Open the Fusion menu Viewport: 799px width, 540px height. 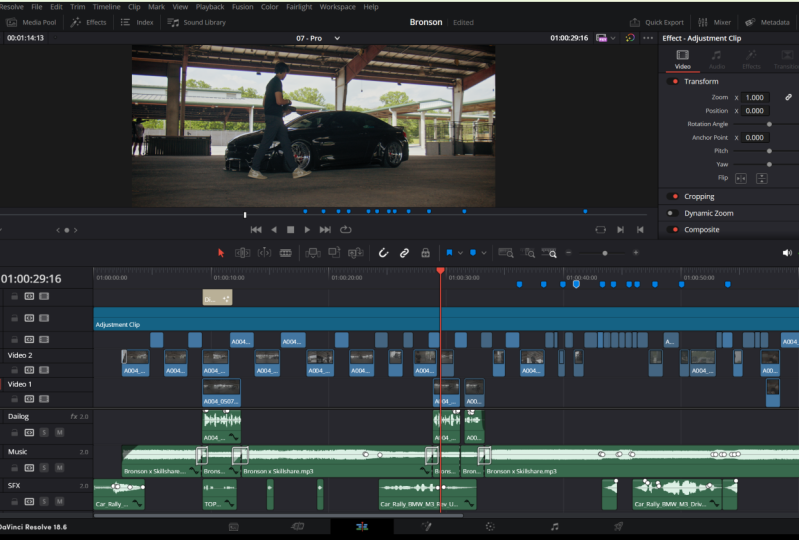pyautogui.click(x=243, y=7)
